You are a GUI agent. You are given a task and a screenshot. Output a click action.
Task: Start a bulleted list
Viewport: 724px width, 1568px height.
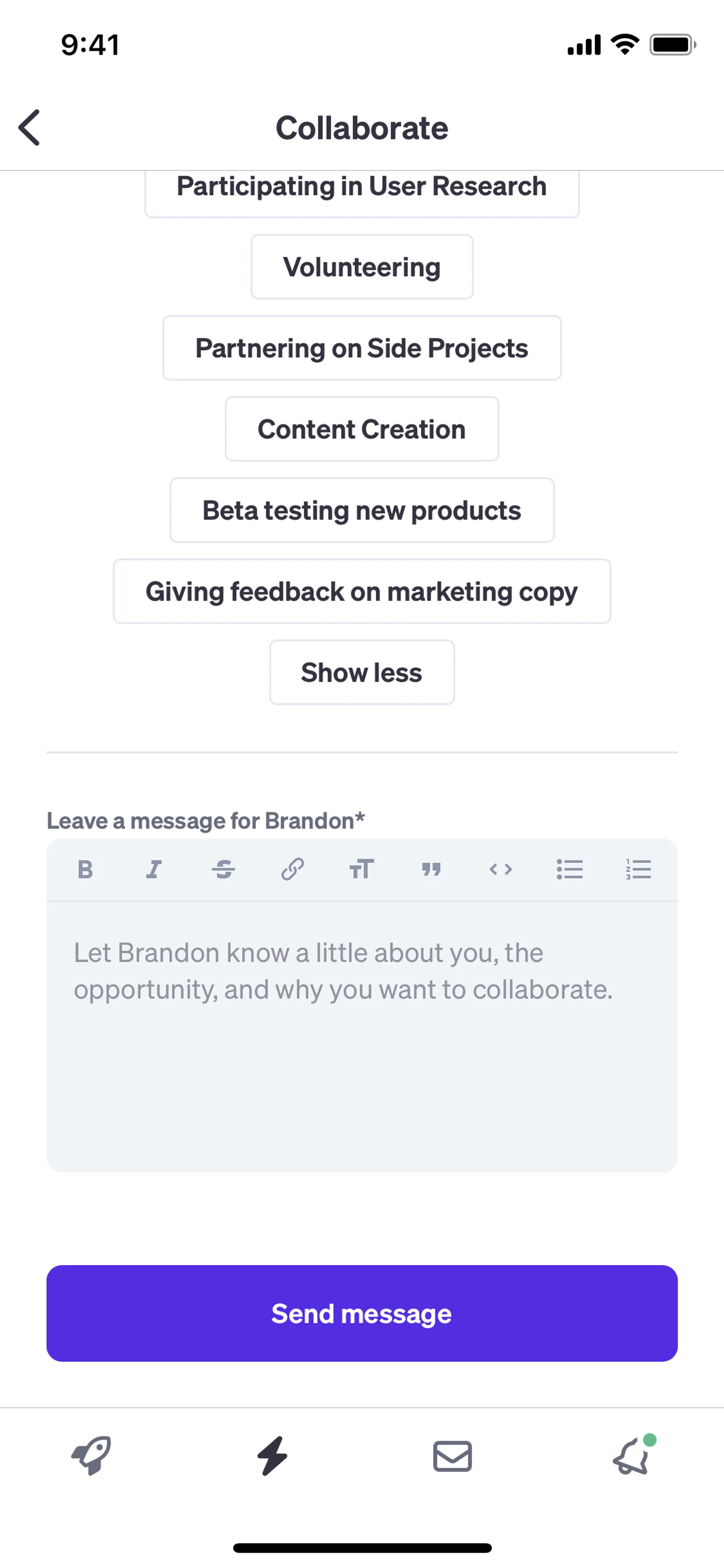point(569,869)
